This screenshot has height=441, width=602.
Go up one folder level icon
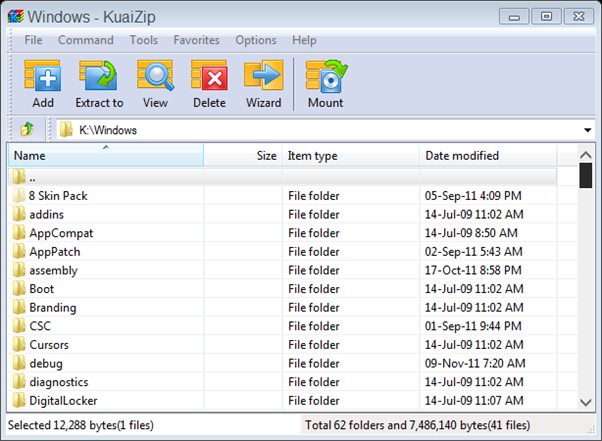click(x=27, y=129)
